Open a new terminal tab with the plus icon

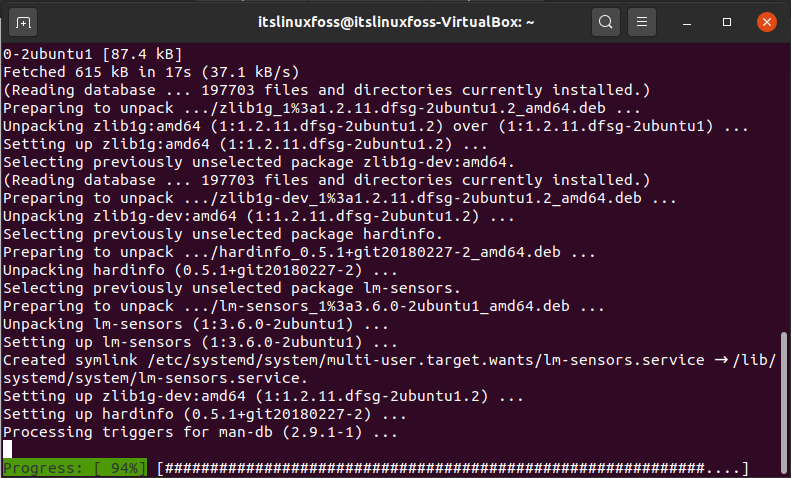click(x=23, y=23)
